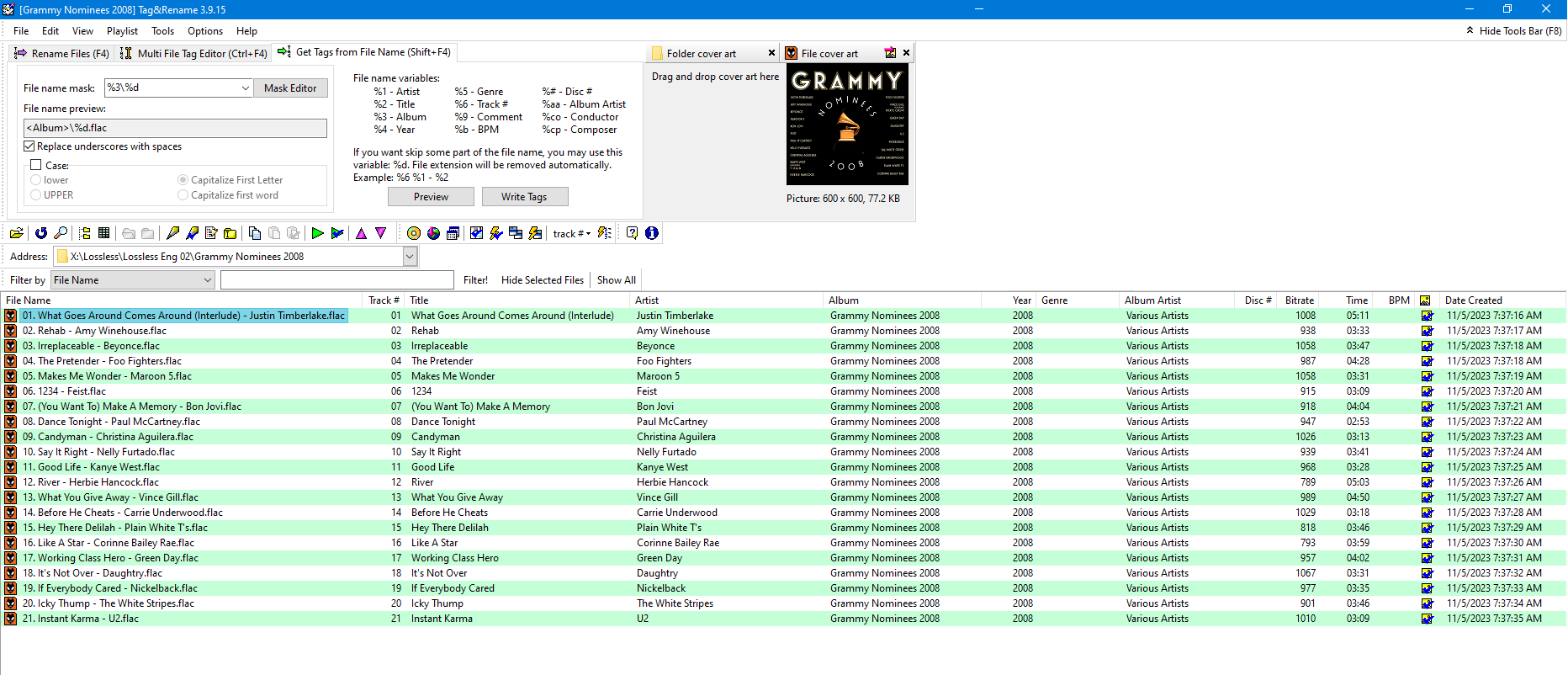Click the calendar window toolbar icon
Viewport: 1568px width, 675px height.
453,233
